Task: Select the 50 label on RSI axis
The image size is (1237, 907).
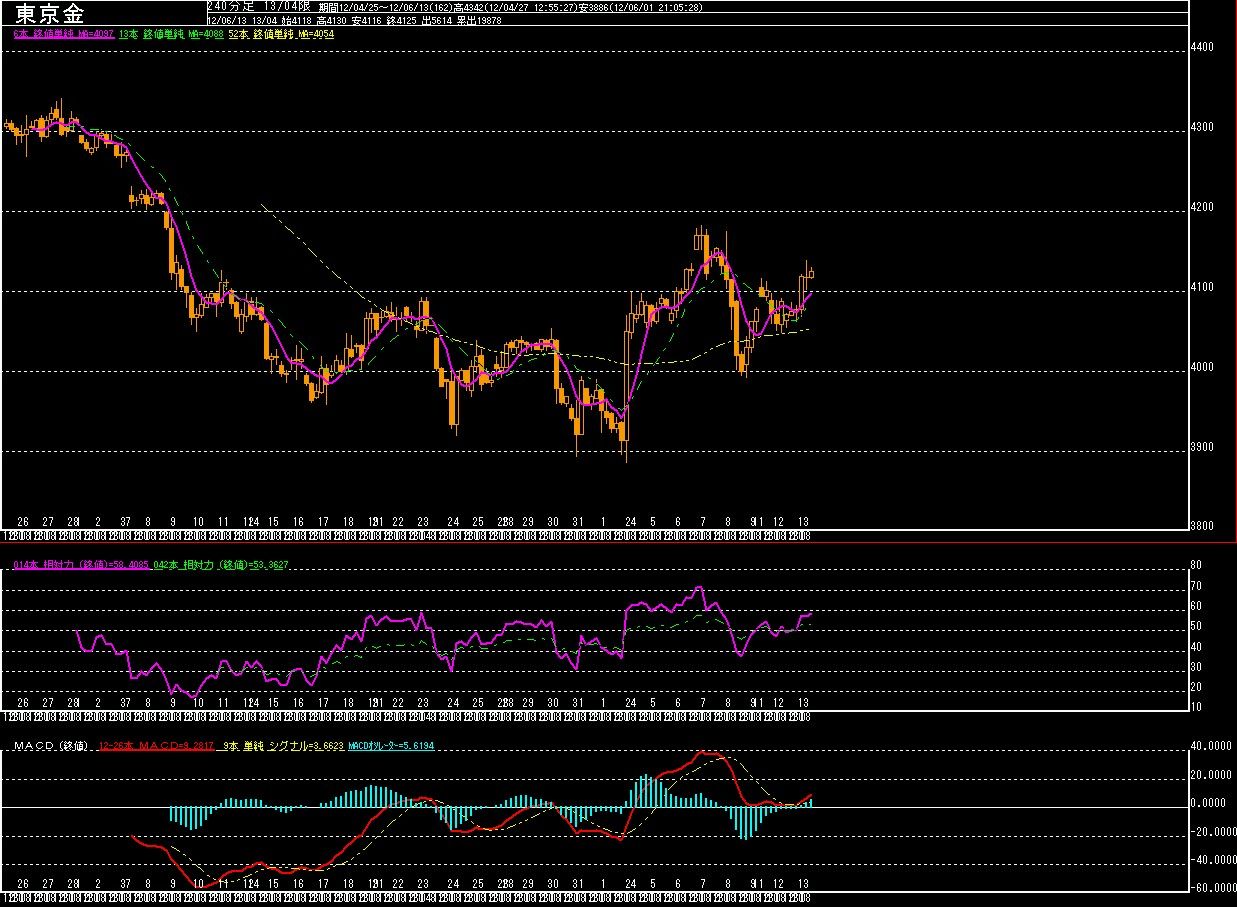Action: (1195, 627)
